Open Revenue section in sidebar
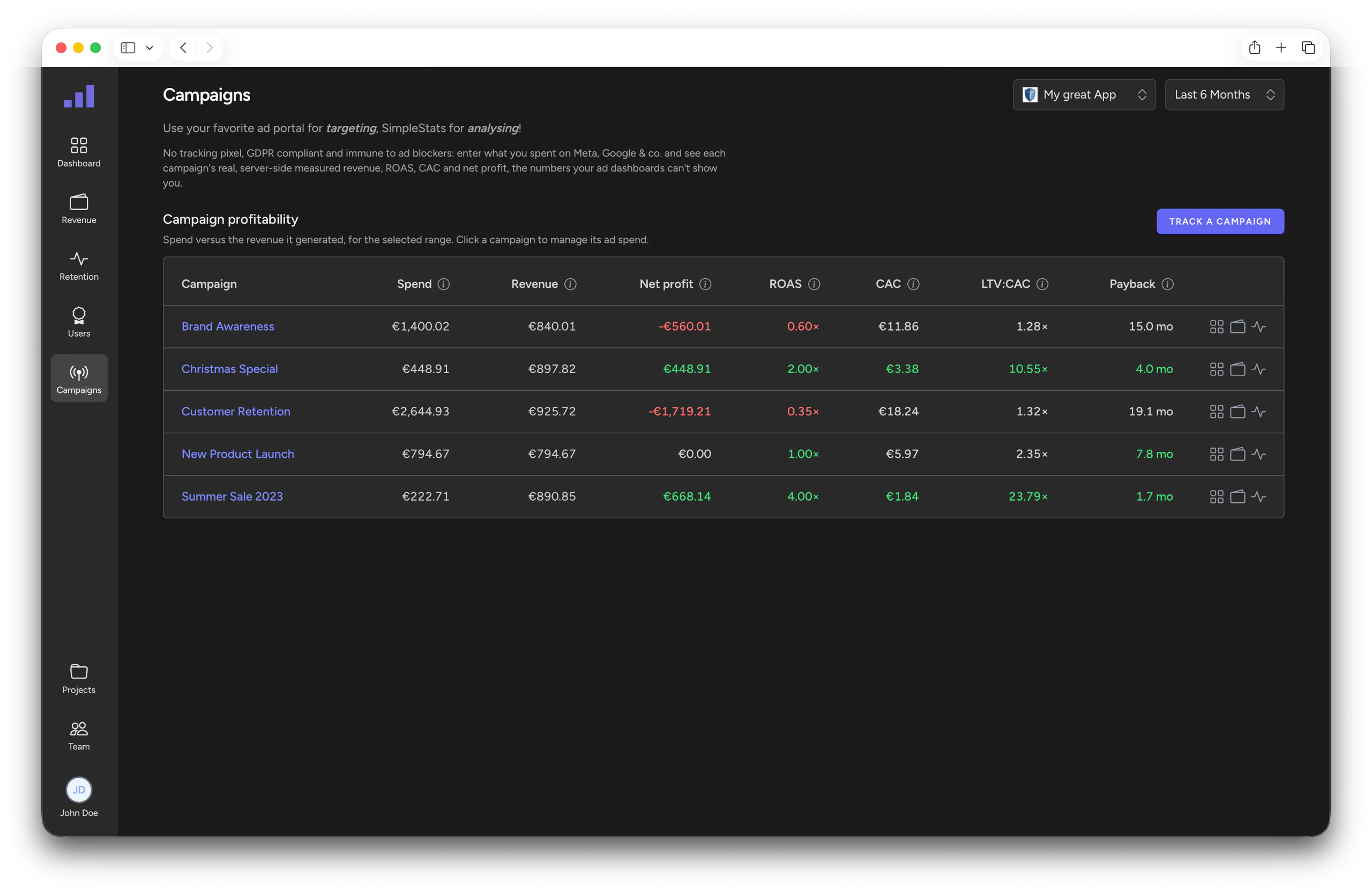 (79, 209)
